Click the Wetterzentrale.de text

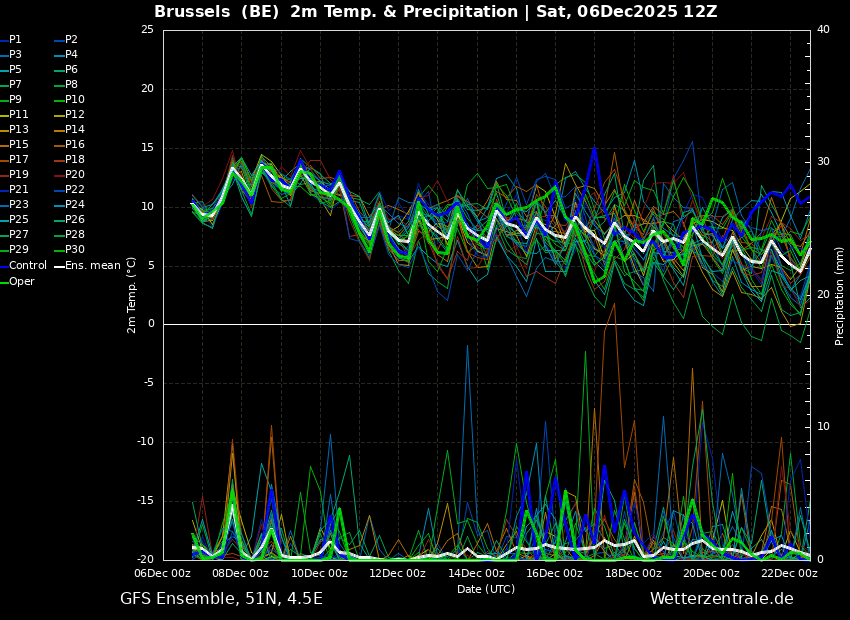[721, 599]
